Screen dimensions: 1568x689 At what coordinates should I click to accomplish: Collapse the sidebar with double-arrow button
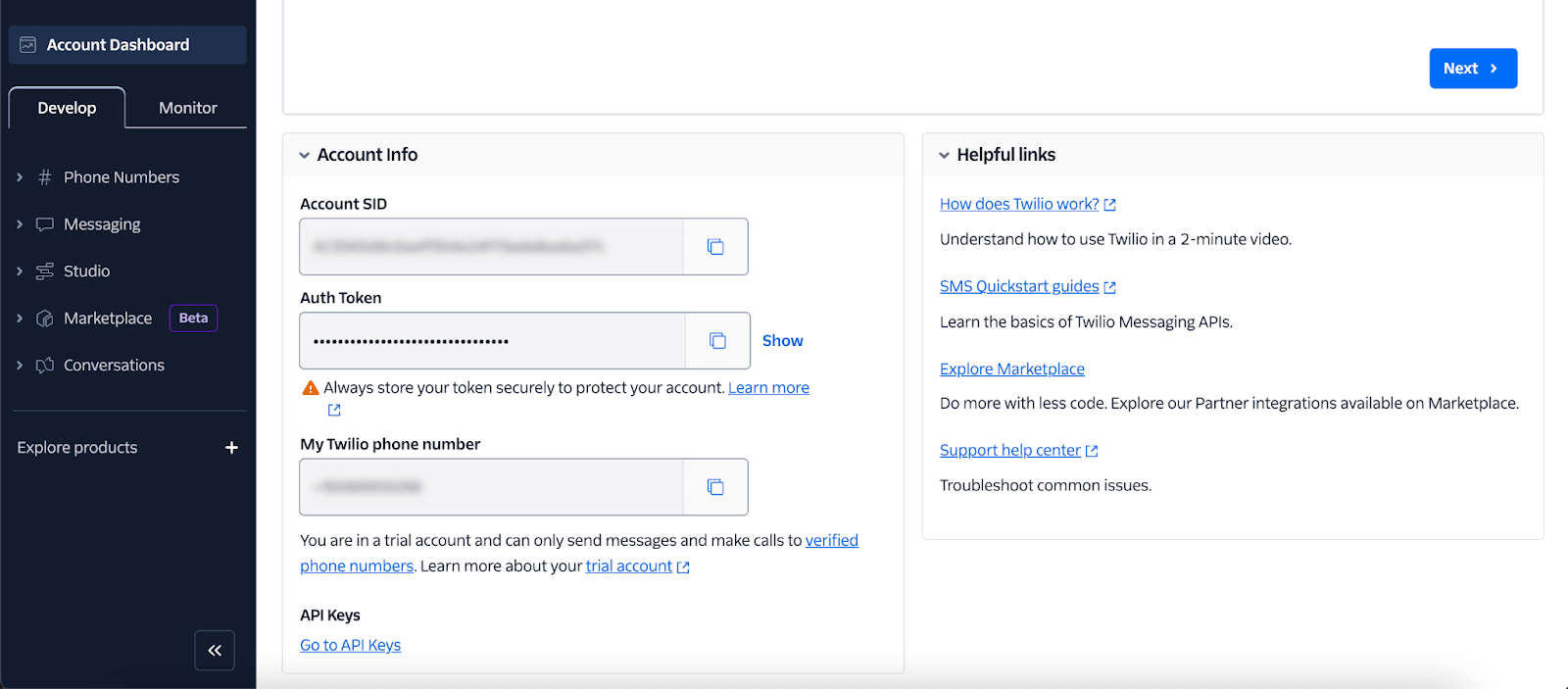pyautogui.click(x=215, y=650)
